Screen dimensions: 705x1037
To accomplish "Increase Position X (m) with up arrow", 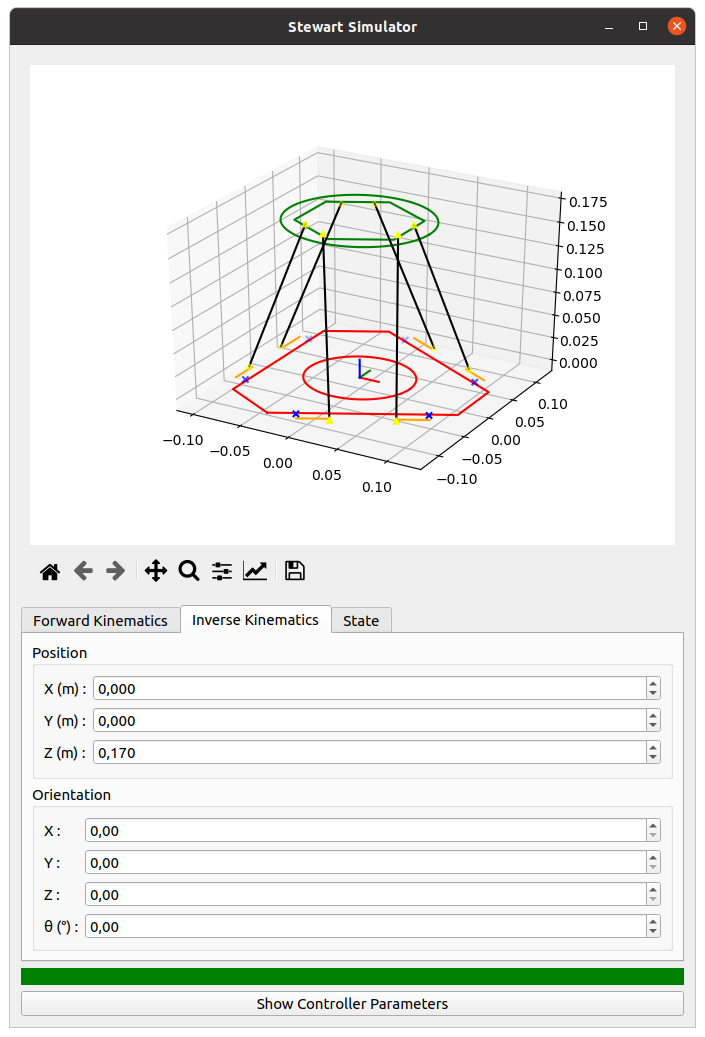I will [653, 683].
